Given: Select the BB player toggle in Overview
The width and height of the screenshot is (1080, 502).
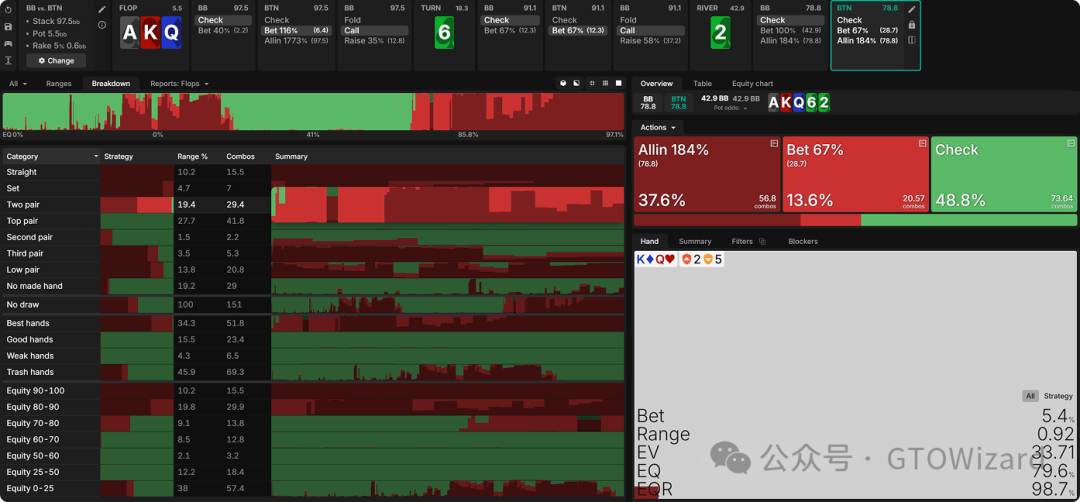Looking at the screenshot, I should [x=648, y=102].
